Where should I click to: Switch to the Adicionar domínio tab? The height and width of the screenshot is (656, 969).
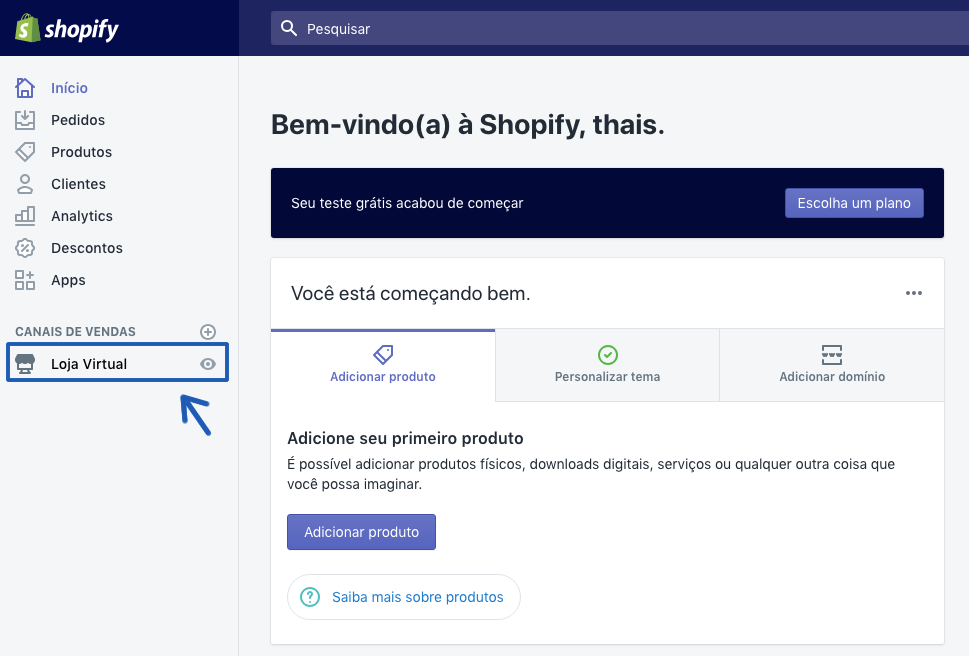point(832,365)
